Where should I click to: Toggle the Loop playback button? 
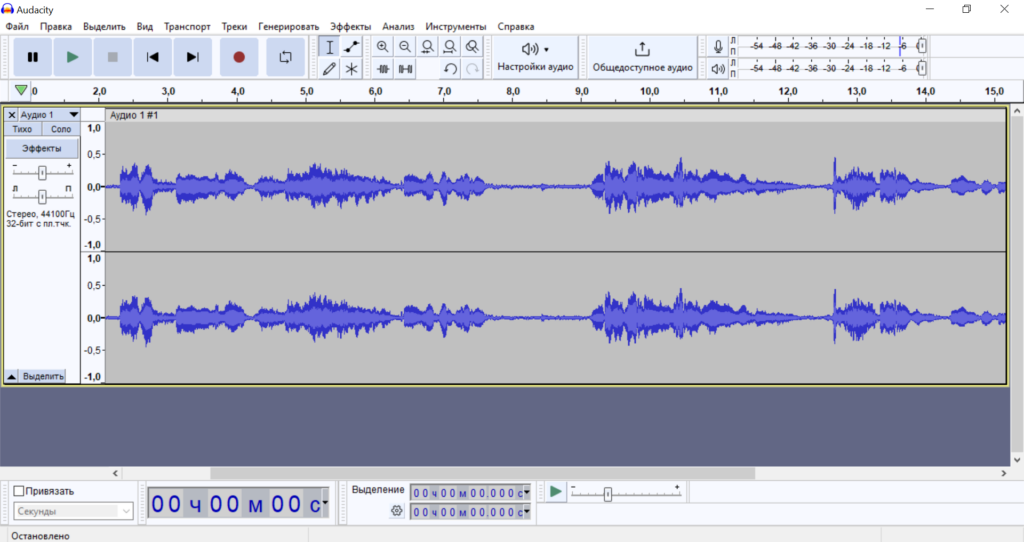tap(285, 57)
